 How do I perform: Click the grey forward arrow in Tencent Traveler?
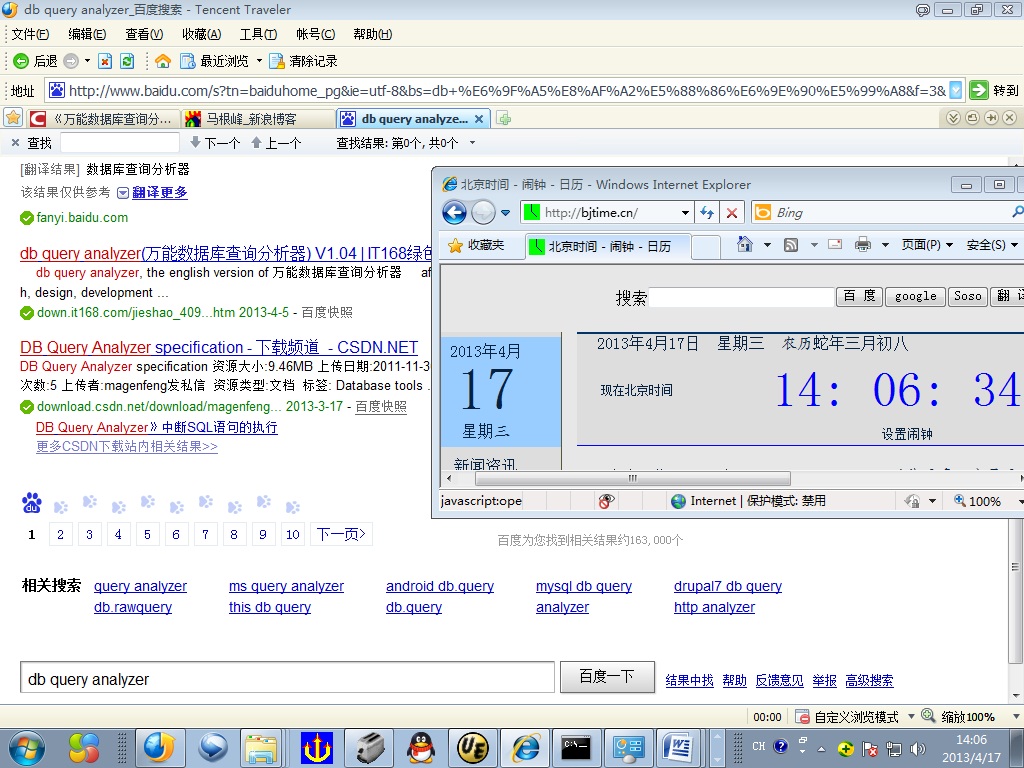[x=71, y=61]
